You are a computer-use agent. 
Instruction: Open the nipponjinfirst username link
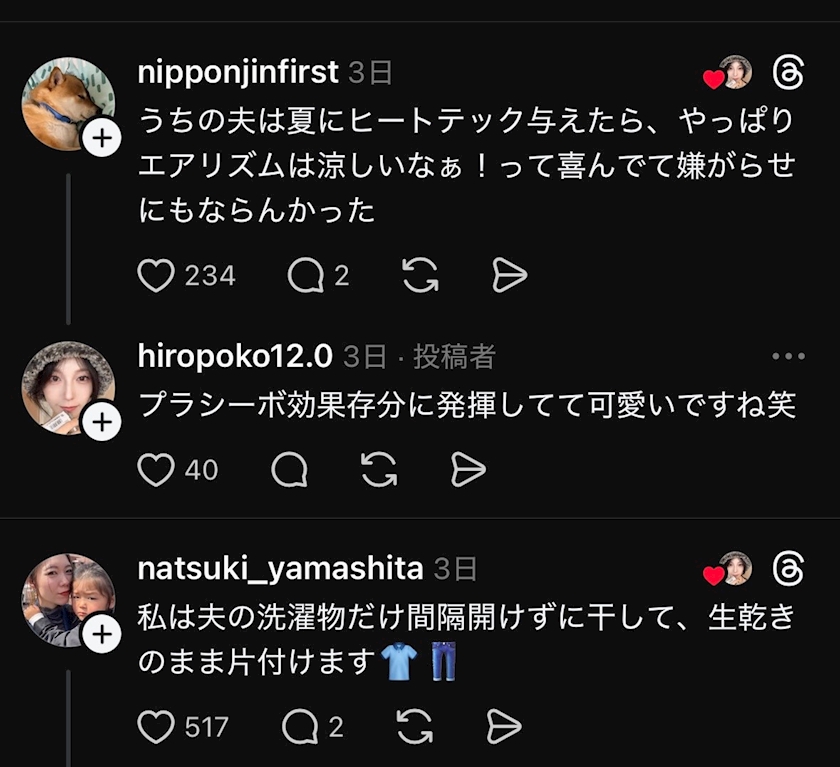[x=238, y=72]
